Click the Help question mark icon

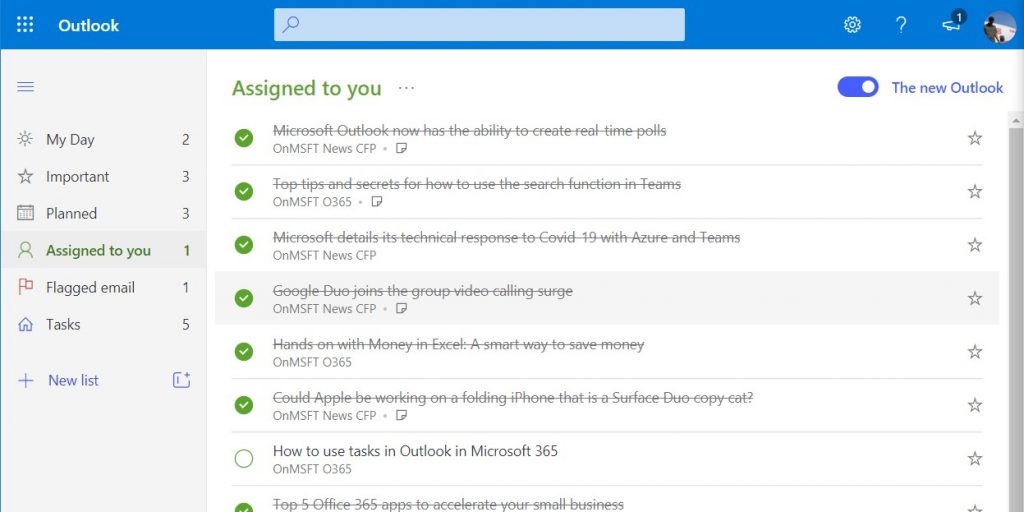tap(901, 25)
